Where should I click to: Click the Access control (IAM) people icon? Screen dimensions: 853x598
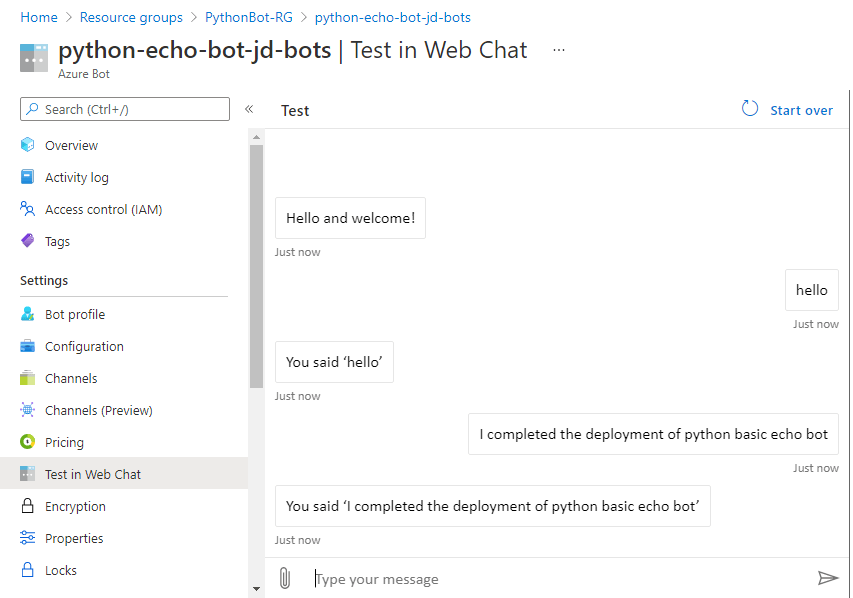[28, 209]
